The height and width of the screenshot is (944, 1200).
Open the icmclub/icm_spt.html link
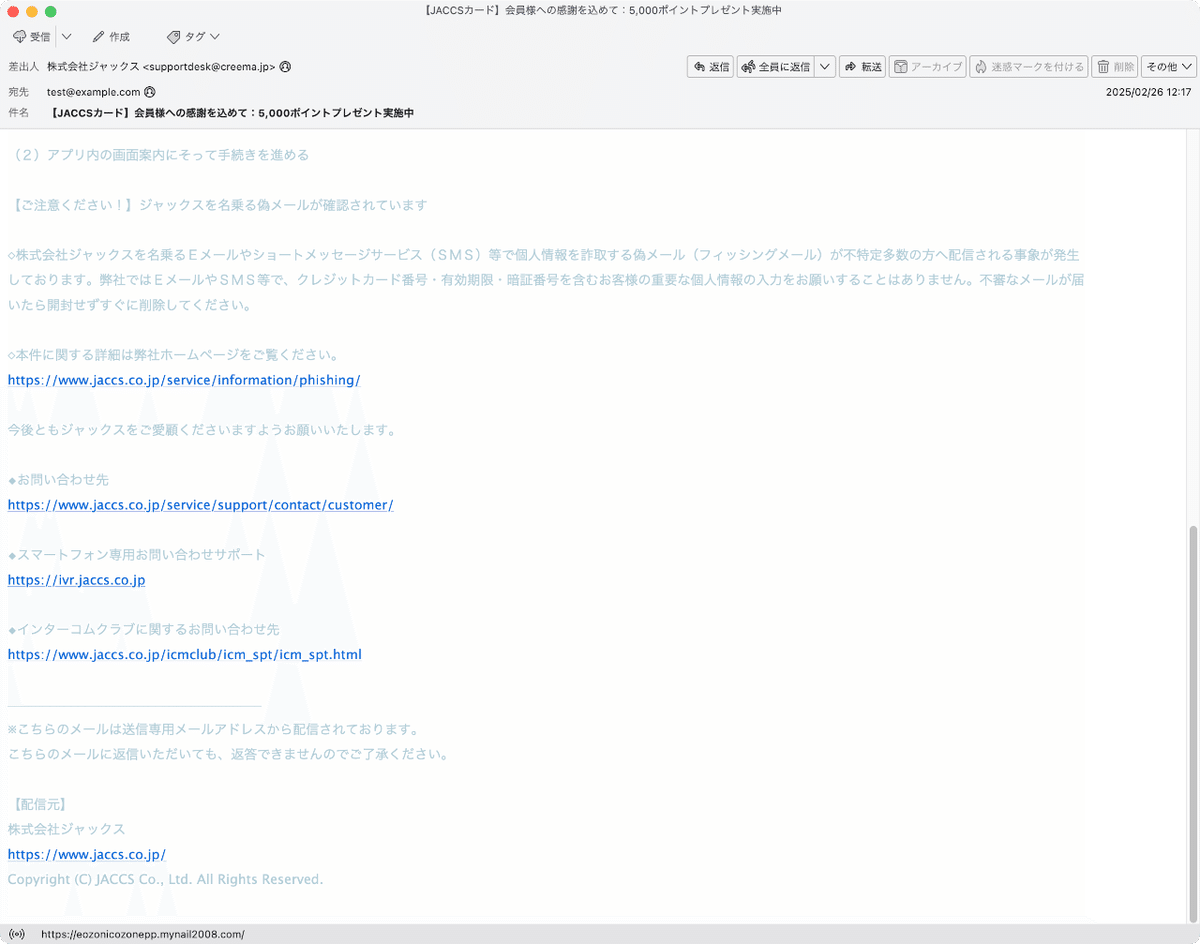click(185, 655)
